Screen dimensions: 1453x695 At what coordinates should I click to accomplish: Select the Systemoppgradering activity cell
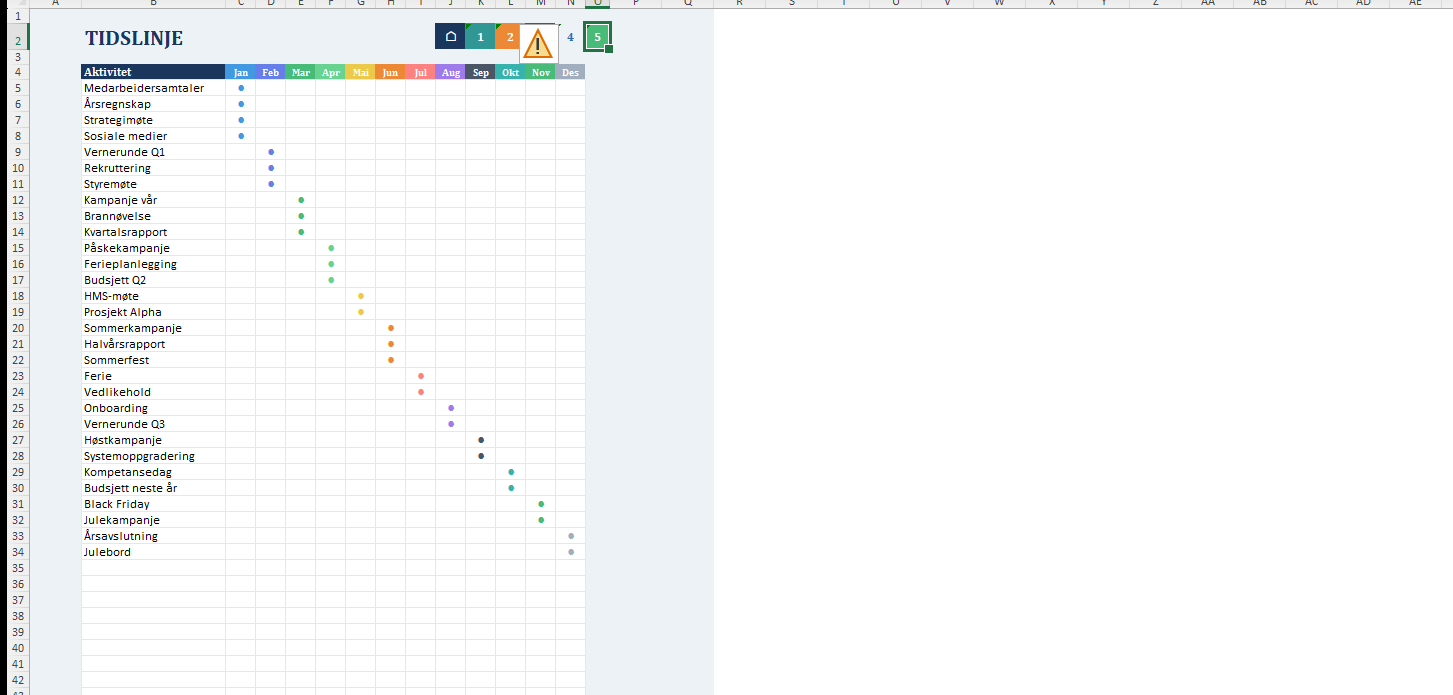pos(153,456)
